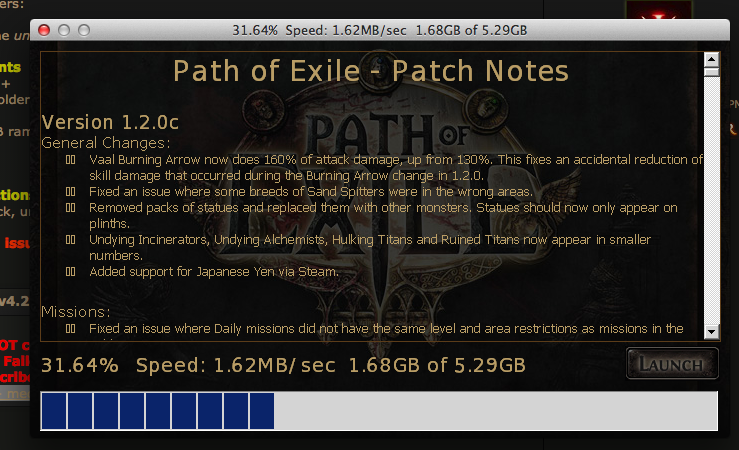Zoom the patcher window with third title button
This screenshot has height=450, width=739.
[84, 30]
